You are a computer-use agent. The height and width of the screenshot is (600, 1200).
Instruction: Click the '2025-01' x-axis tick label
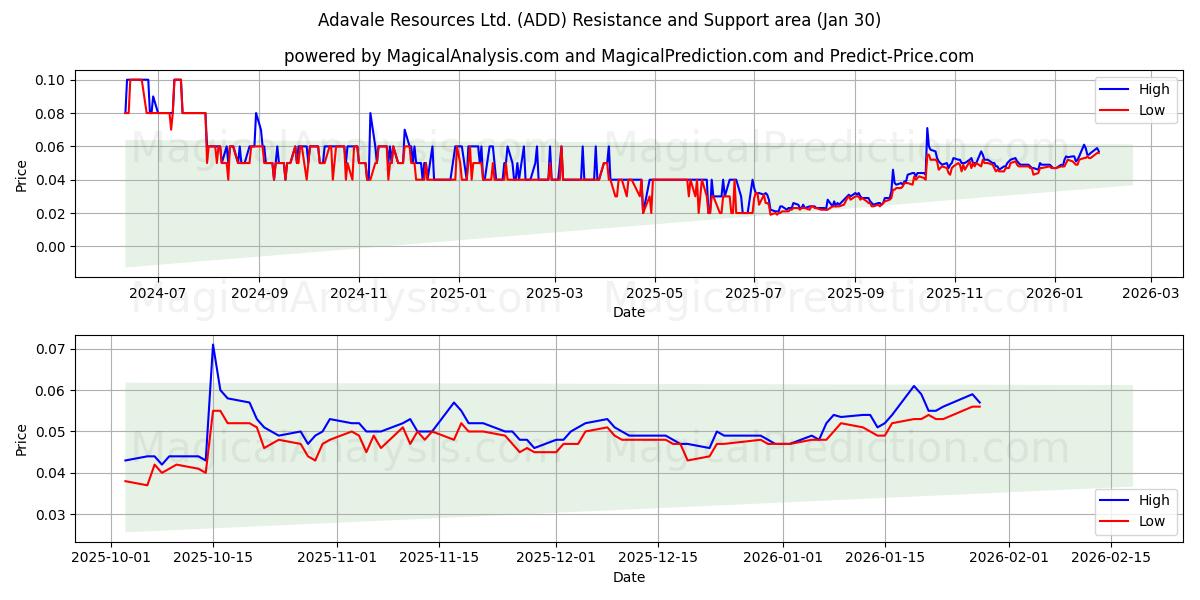pyautogui.click(x=459, y=293)
